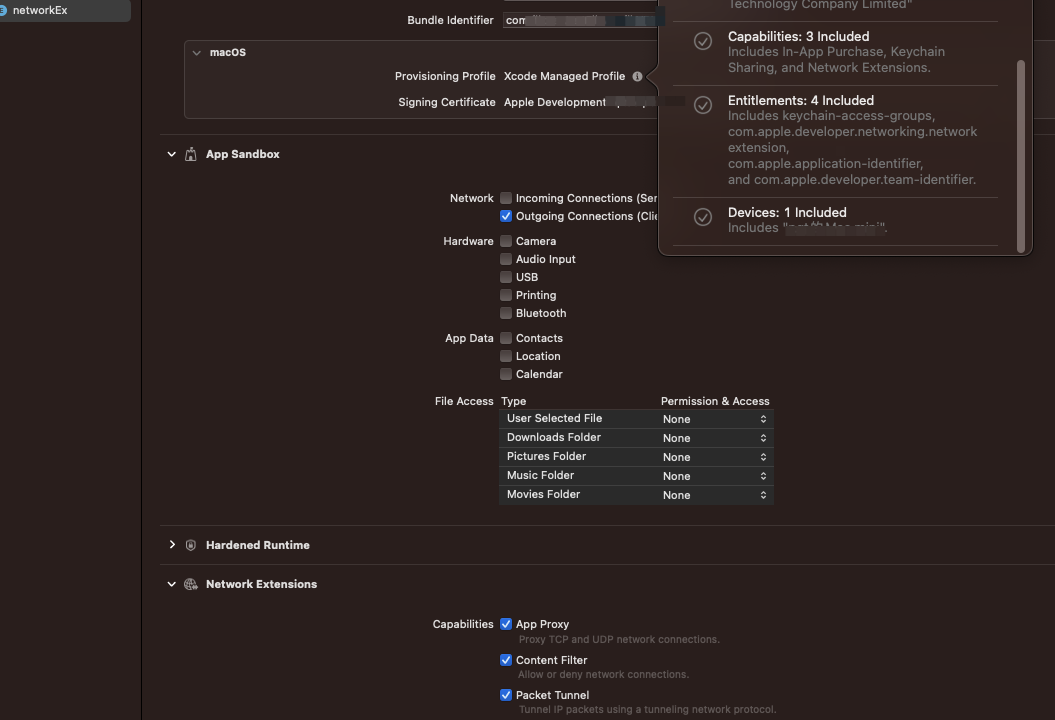Toggle the Content Filter capability
Viewport: 1055px width, 720px height.
506,660
